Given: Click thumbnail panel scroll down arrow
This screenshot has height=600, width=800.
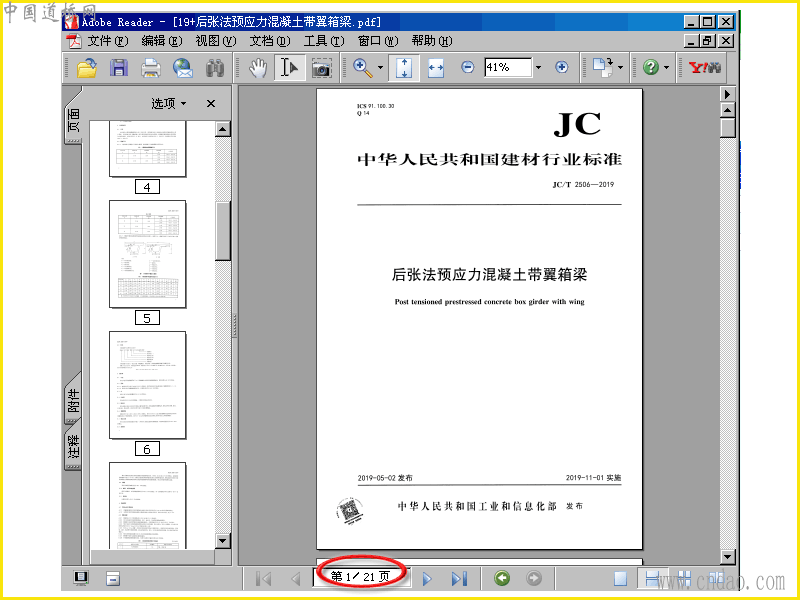Looking at the screenshot, I should tap(223, 541).
